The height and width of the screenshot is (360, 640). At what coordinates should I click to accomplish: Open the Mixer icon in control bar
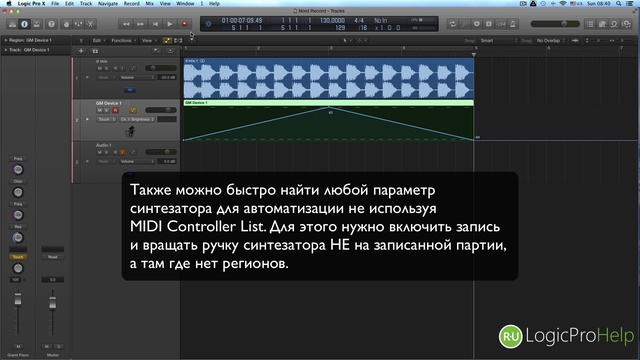78,24
